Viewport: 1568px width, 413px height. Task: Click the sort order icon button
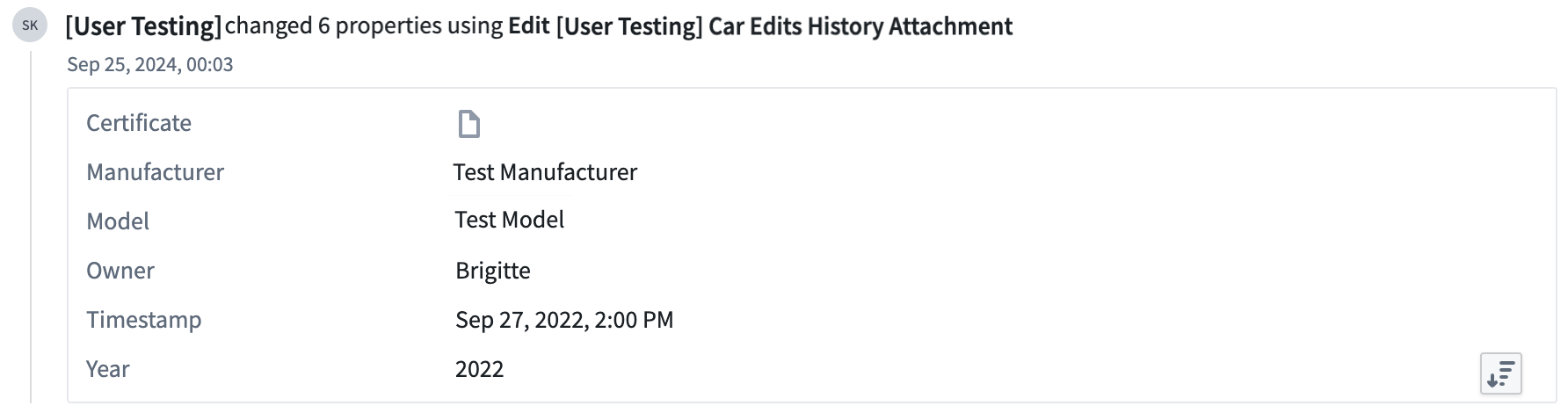pyautogui.click(x=1501, y=374)
